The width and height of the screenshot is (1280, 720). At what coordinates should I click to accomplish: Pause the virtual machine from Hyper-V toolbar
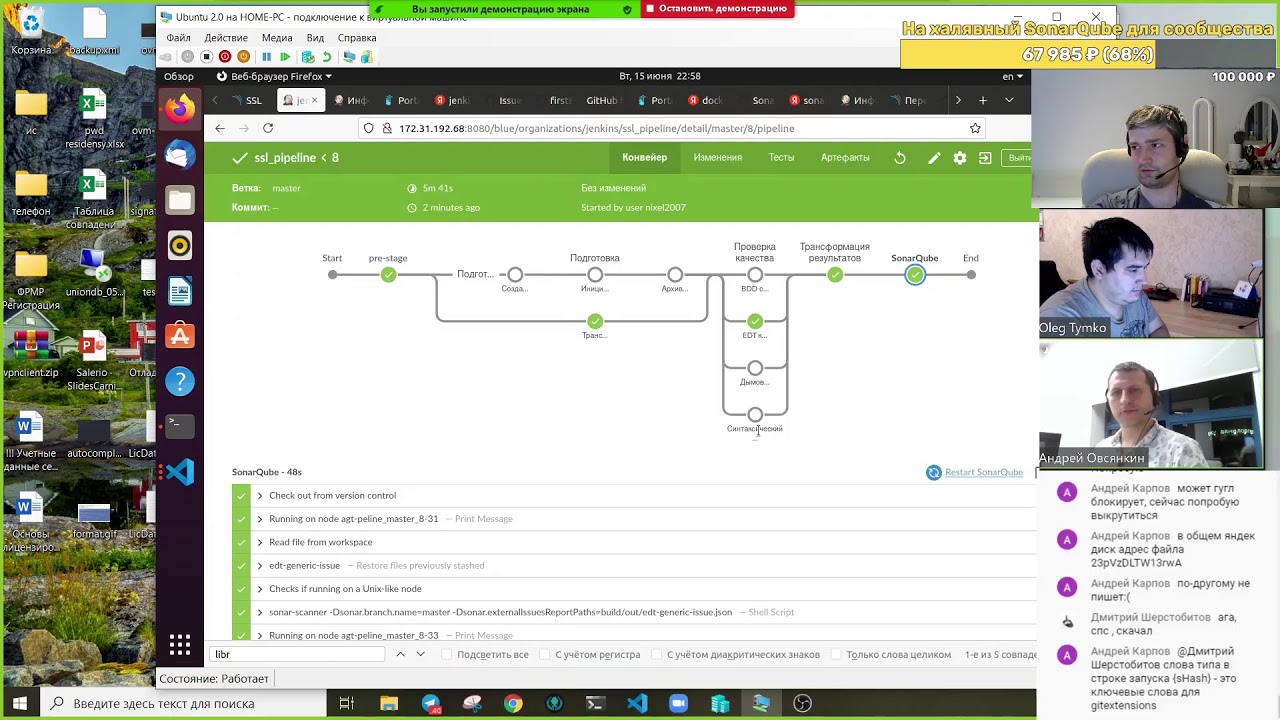click(266, 57)
